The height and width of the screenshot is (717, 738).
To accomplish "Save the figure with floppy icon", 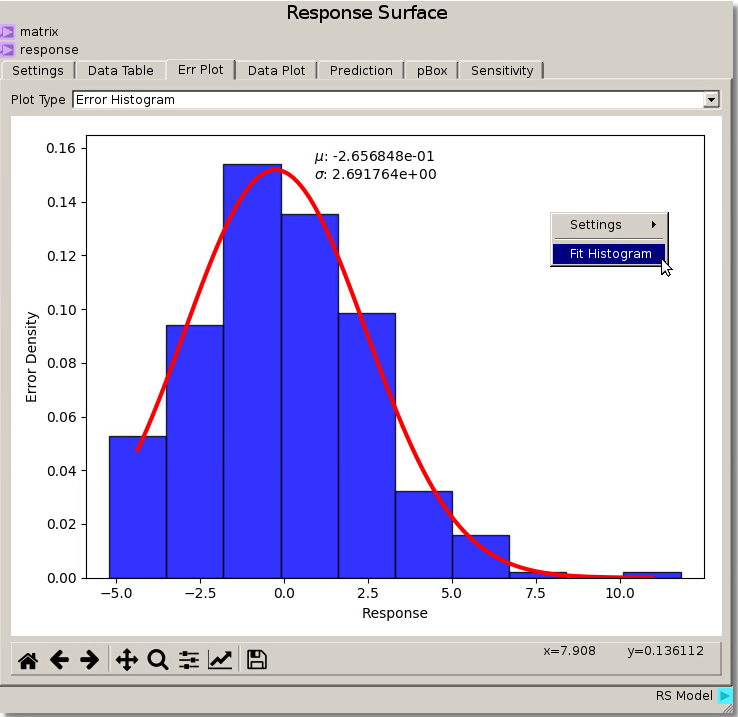I will pos(256,660).
